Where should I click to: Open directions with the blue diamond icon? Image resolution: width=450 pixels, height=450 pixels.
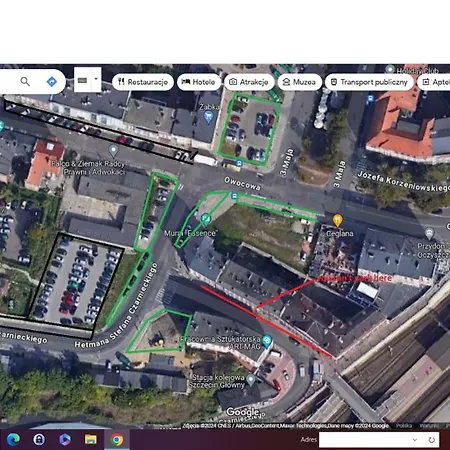click(x=52, y=81)
